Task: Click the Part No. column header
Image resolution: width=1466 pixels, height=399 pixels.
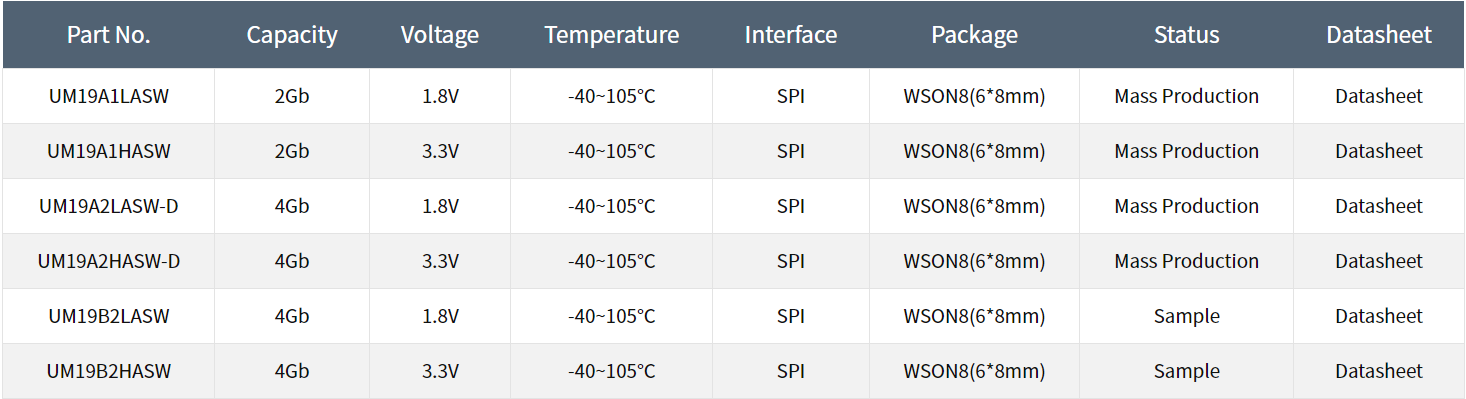Action: 108,35
